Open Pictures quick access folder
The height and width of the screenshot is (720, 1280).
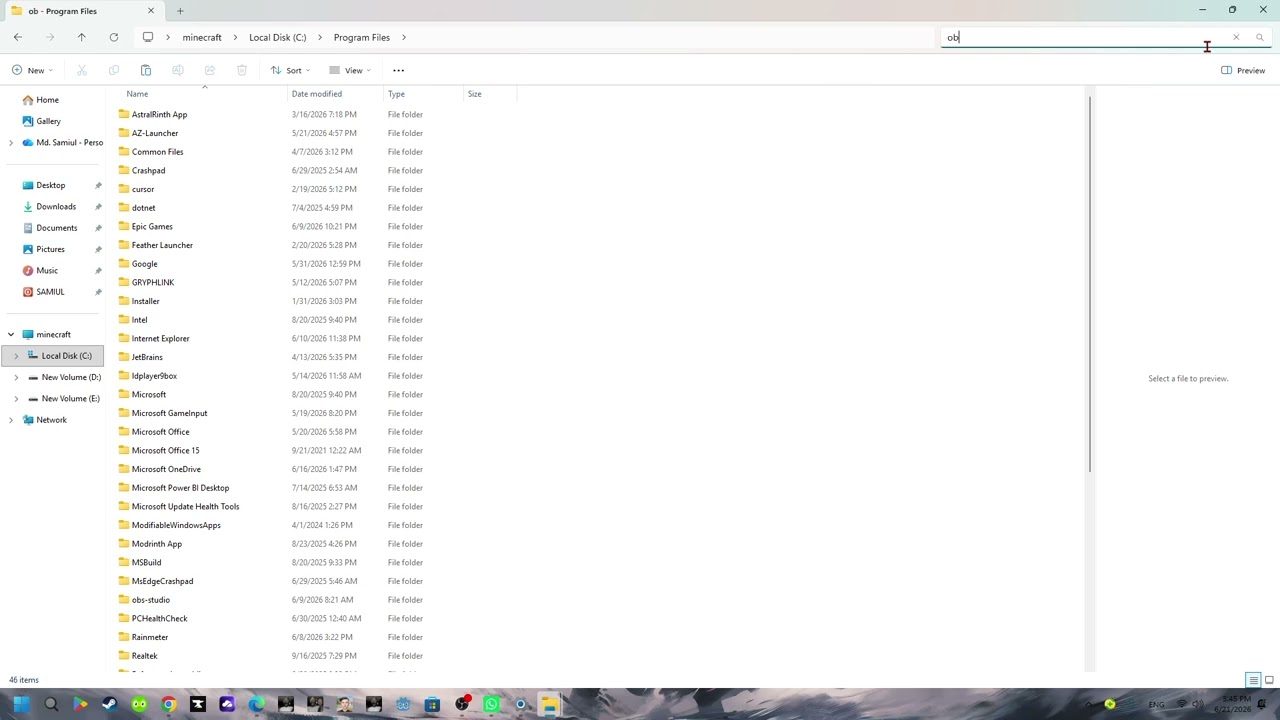point(50,249)
